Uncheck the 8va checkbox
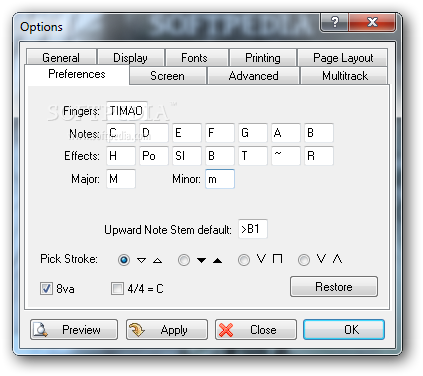The image size is (423, 376). point(46,288)
